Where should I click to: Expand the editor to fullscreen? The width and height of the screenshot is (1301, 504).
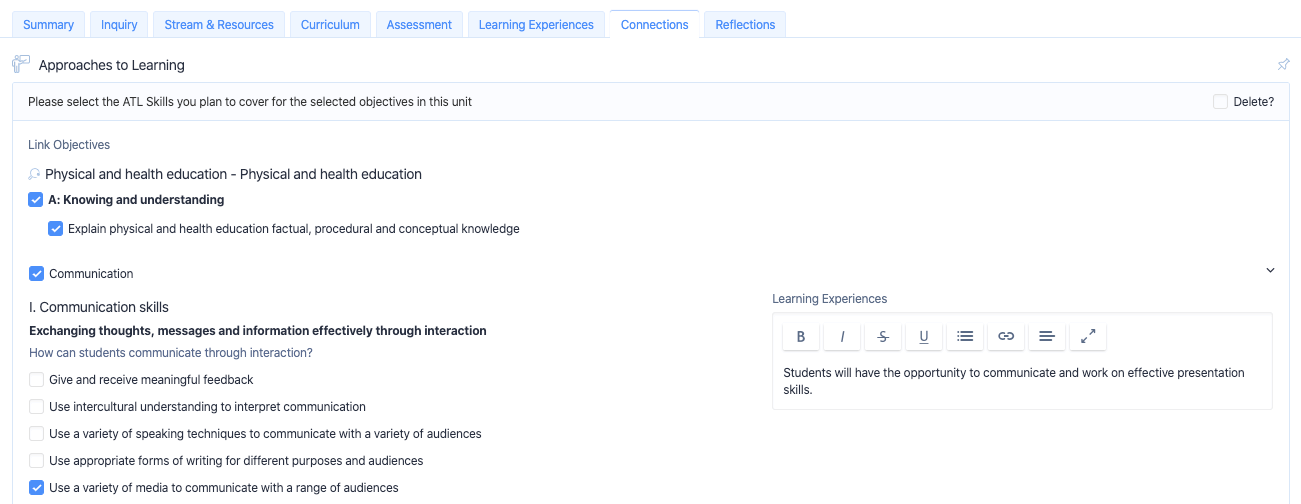click(x=1088, y=337)
